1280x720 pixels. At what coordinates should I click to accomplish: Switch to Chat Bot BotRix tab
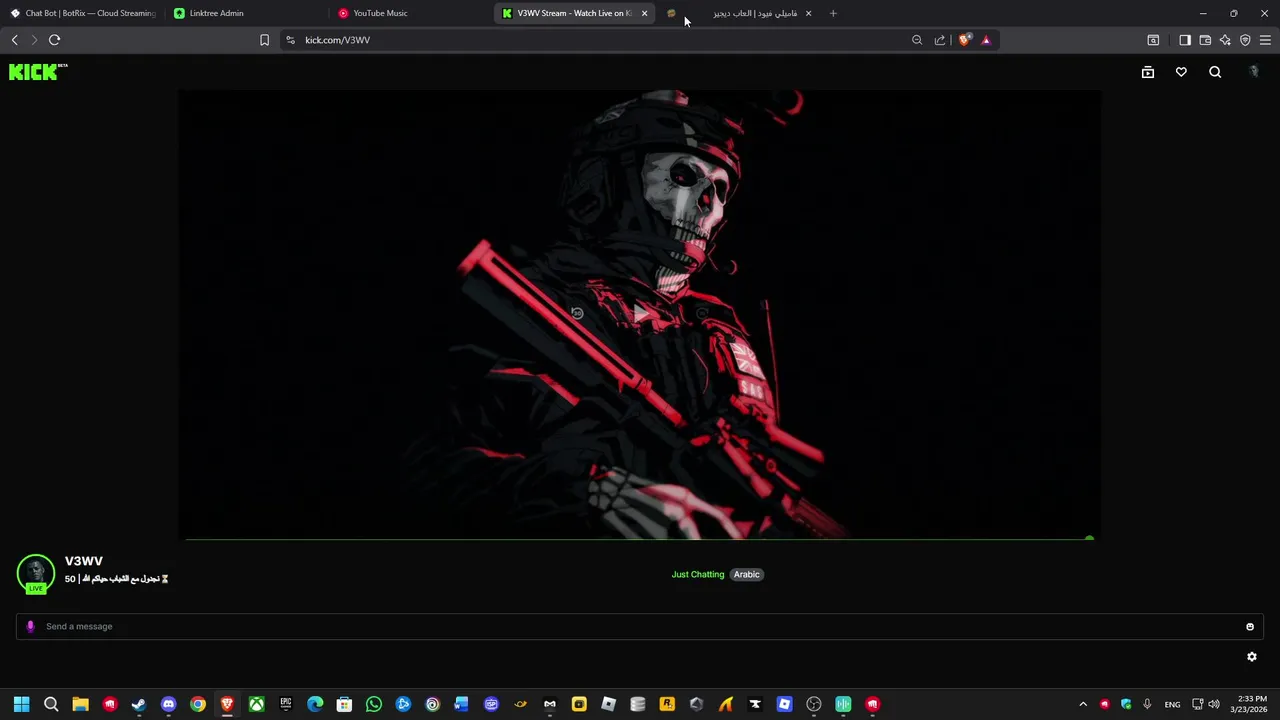point(82,13)
